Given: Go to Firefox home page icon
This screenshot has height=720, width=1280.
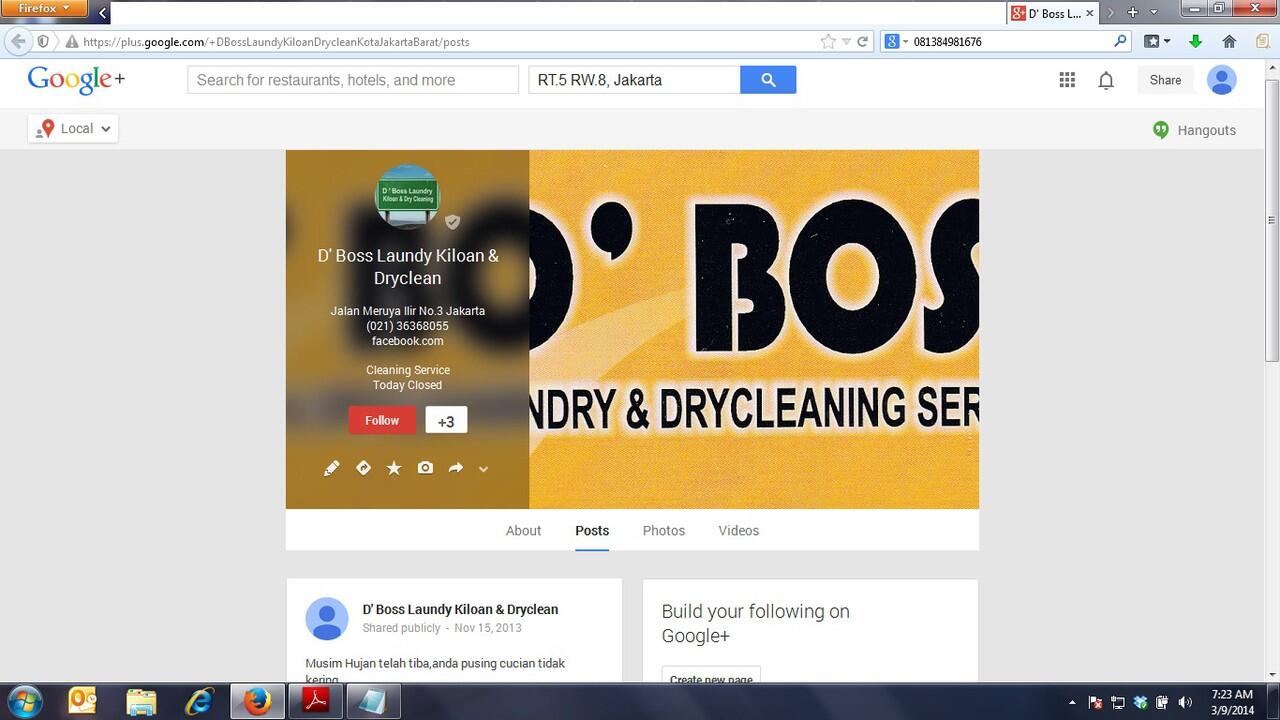Looking at the screenshot, I should point(1229,42).
